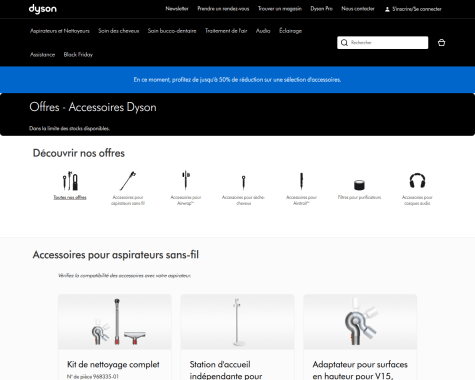Open the shopping basket icon
This screenshot has height=380, width=475.
click(441, 43)
